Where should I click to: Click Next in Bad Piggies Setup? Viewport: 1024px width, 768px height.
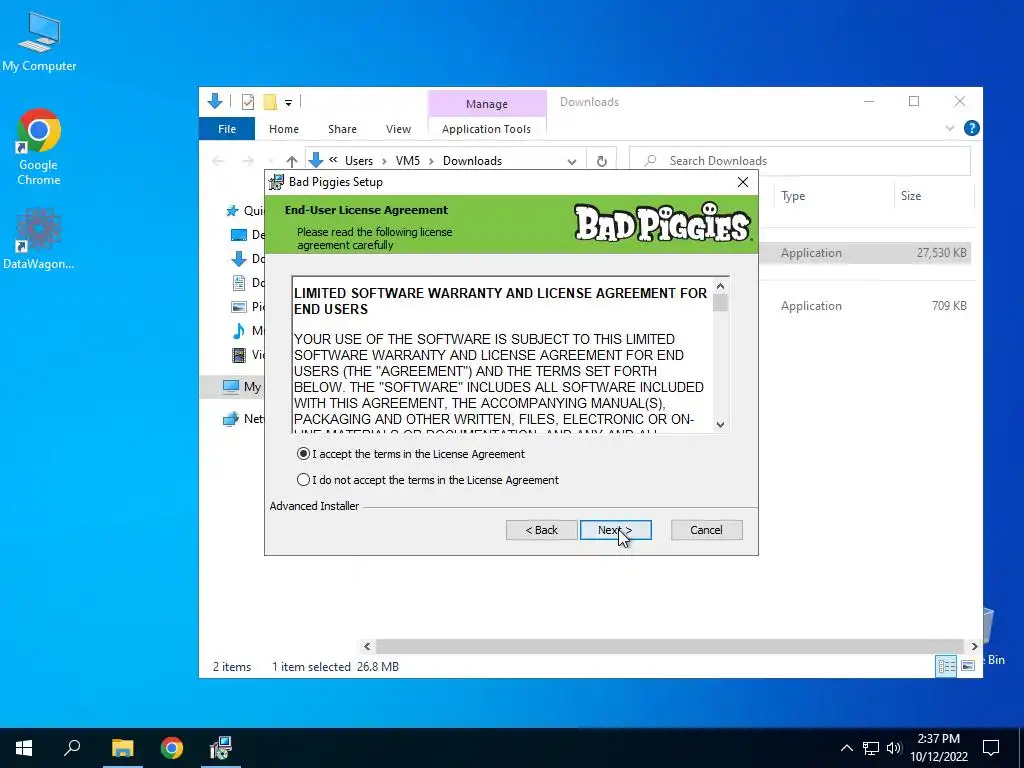point(615,530)
